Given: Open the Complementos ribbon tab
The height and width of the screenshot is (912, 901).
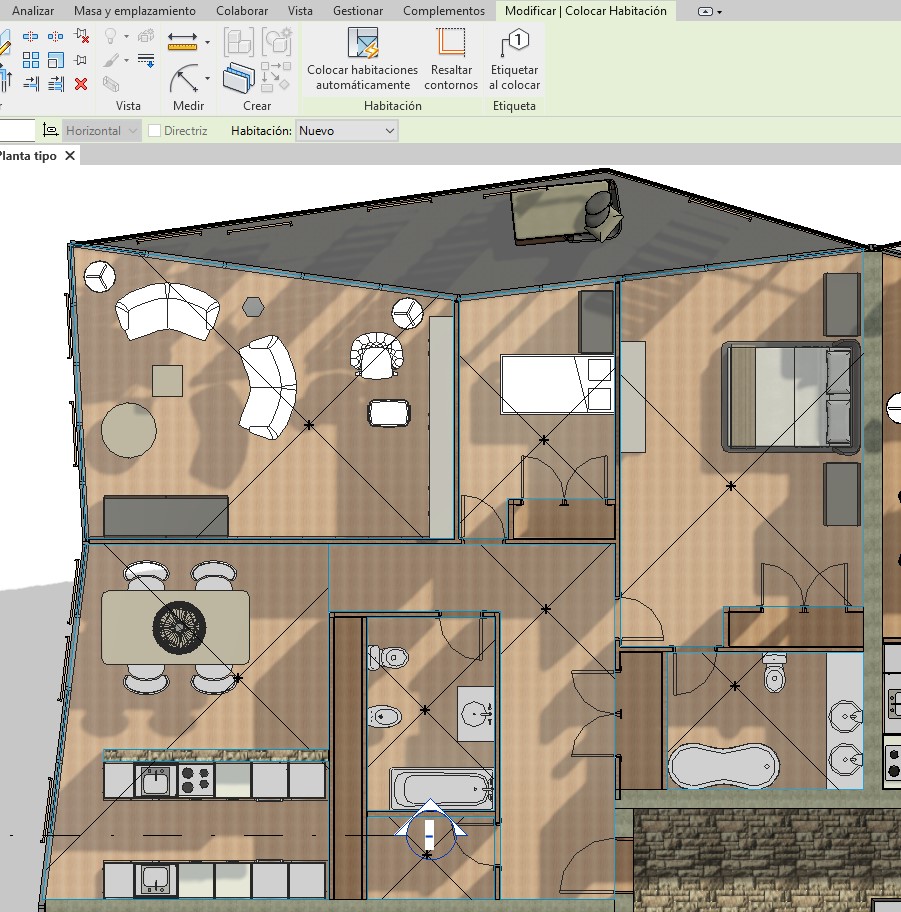Looking at the screenshot, I should pyautogui.click(x=444, y=11).
